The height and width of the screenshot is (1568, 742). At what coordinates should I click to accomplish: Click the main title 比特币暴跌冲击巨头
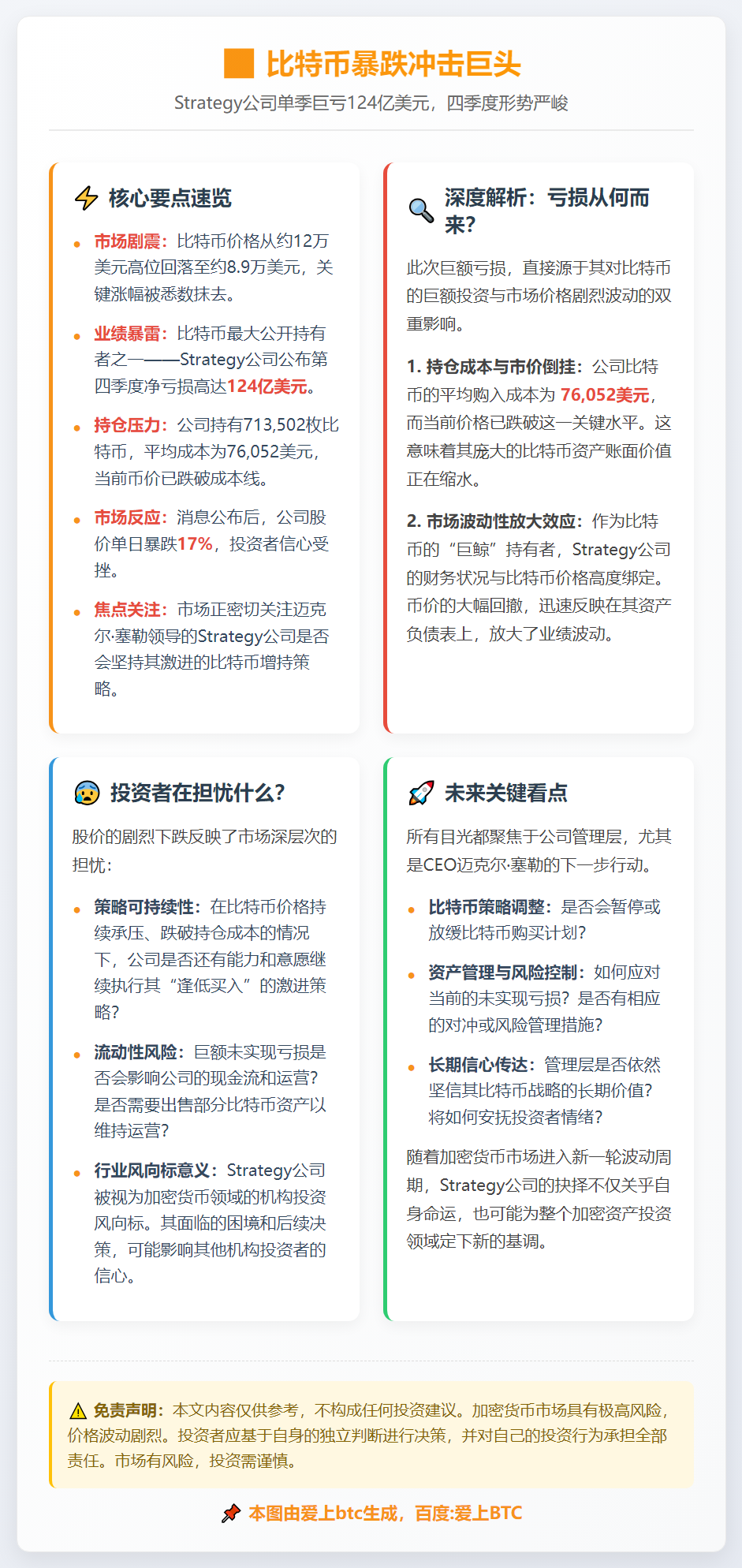(x=393, y=64)
